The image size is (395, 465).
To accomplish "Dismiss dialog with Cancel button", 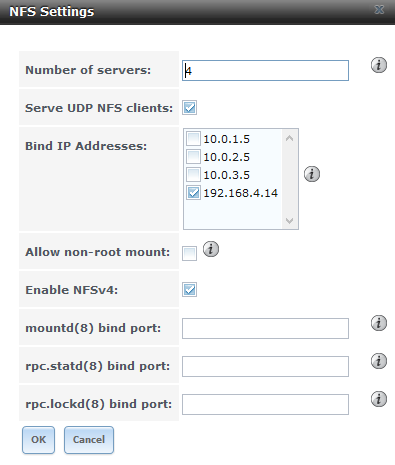I will (x=89, y=440).
